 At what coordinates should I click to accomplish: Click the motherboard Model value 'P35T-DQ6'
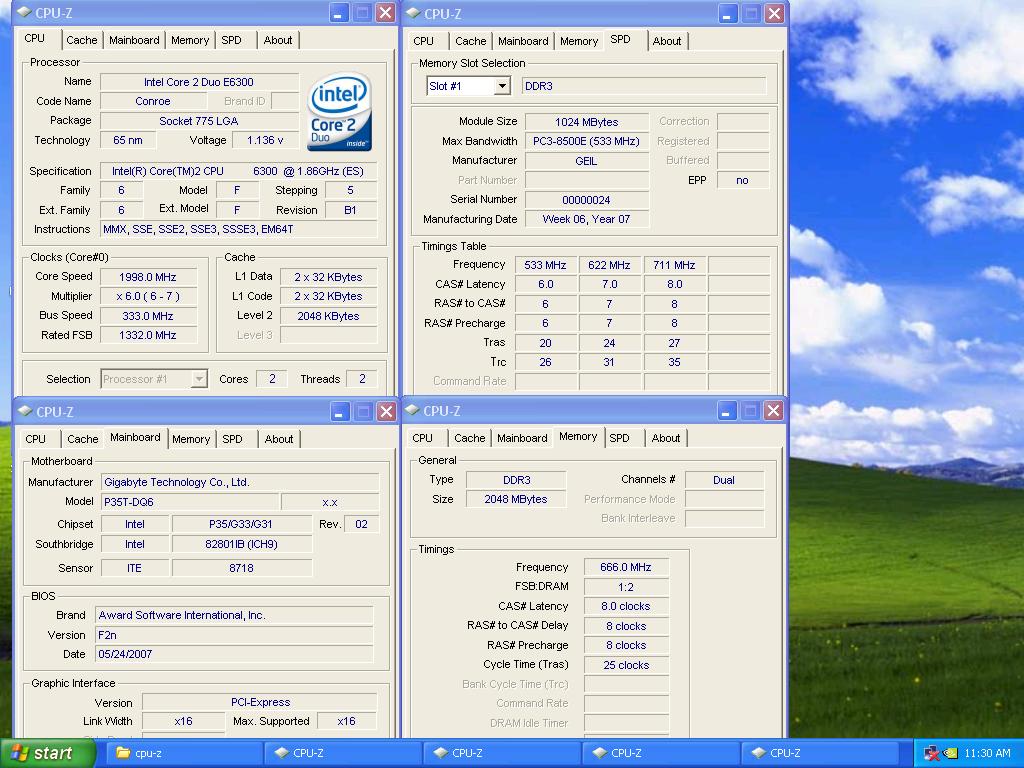pyautogui.click(x=190, y=502)
